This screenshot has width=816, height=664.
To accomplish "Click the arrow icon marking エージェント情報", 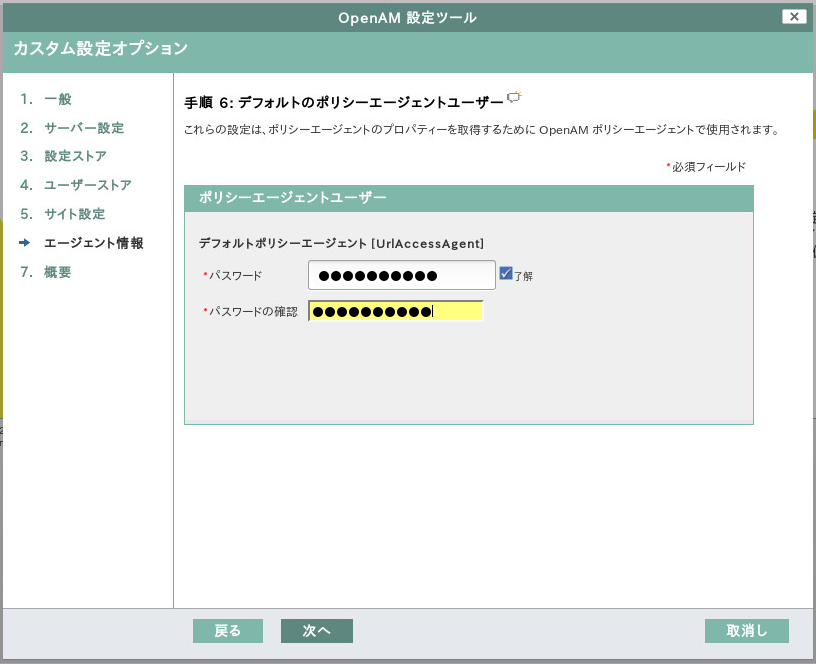I will (x=24, y=240).
